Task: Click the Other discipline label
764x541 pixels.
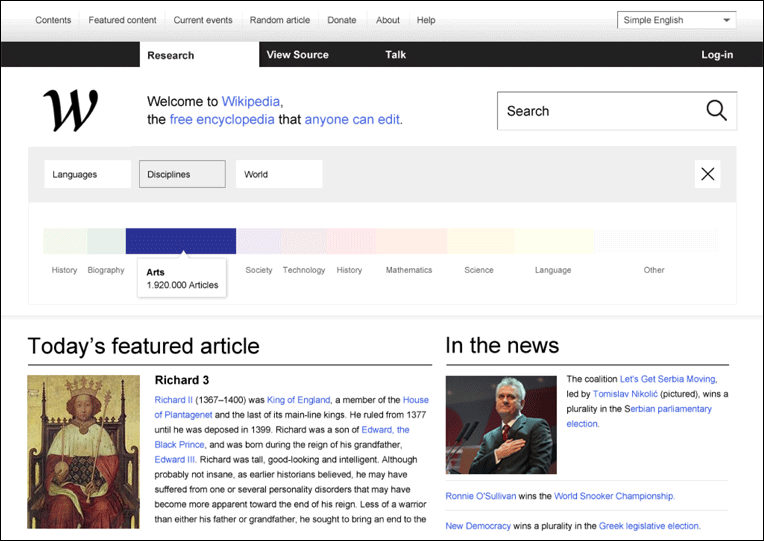Action: [653, 270]
